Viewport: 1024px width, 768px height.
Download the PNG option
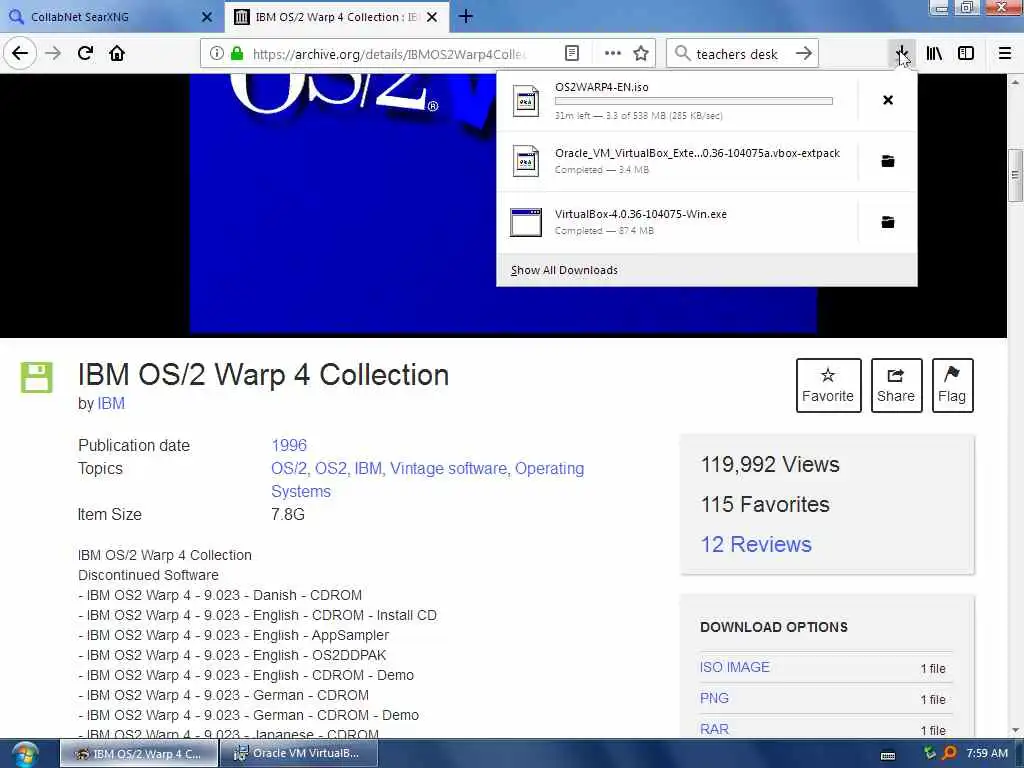714,698
